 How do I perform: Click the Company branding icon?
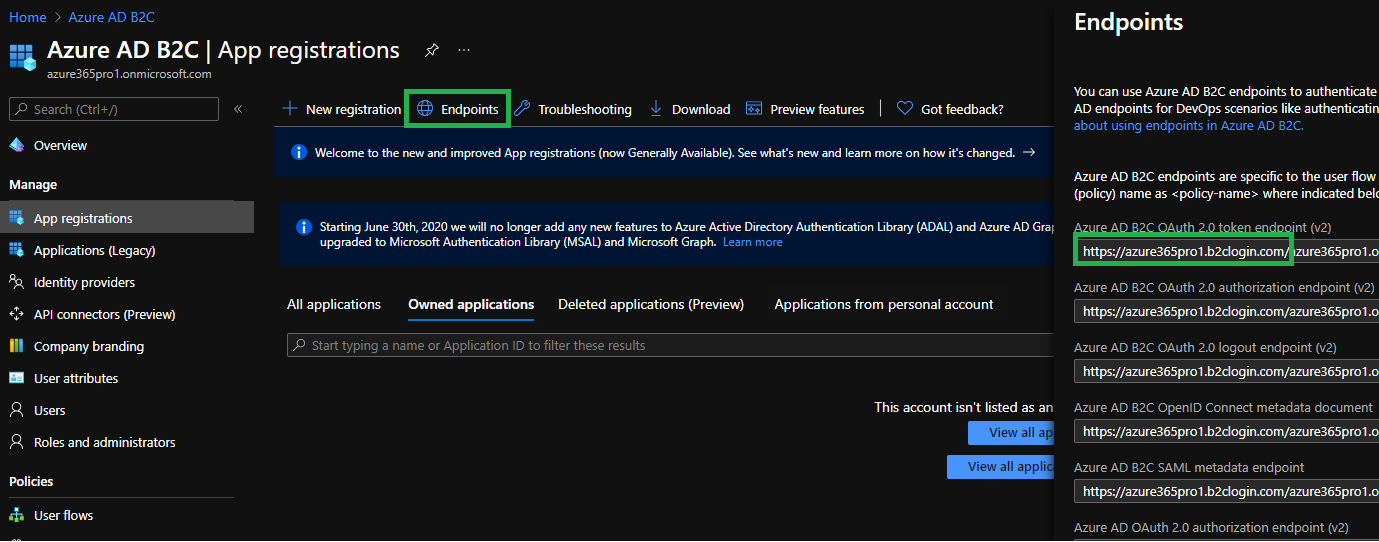pos(16,346)
